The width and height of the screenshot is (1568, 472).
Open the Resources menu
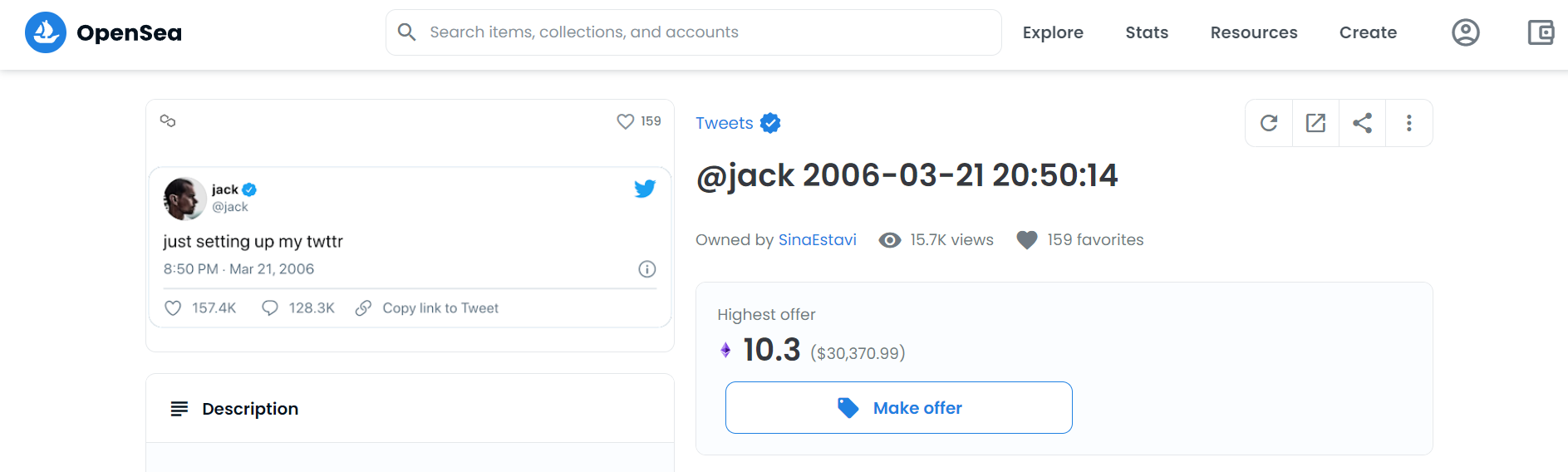tap(1254, 32)
